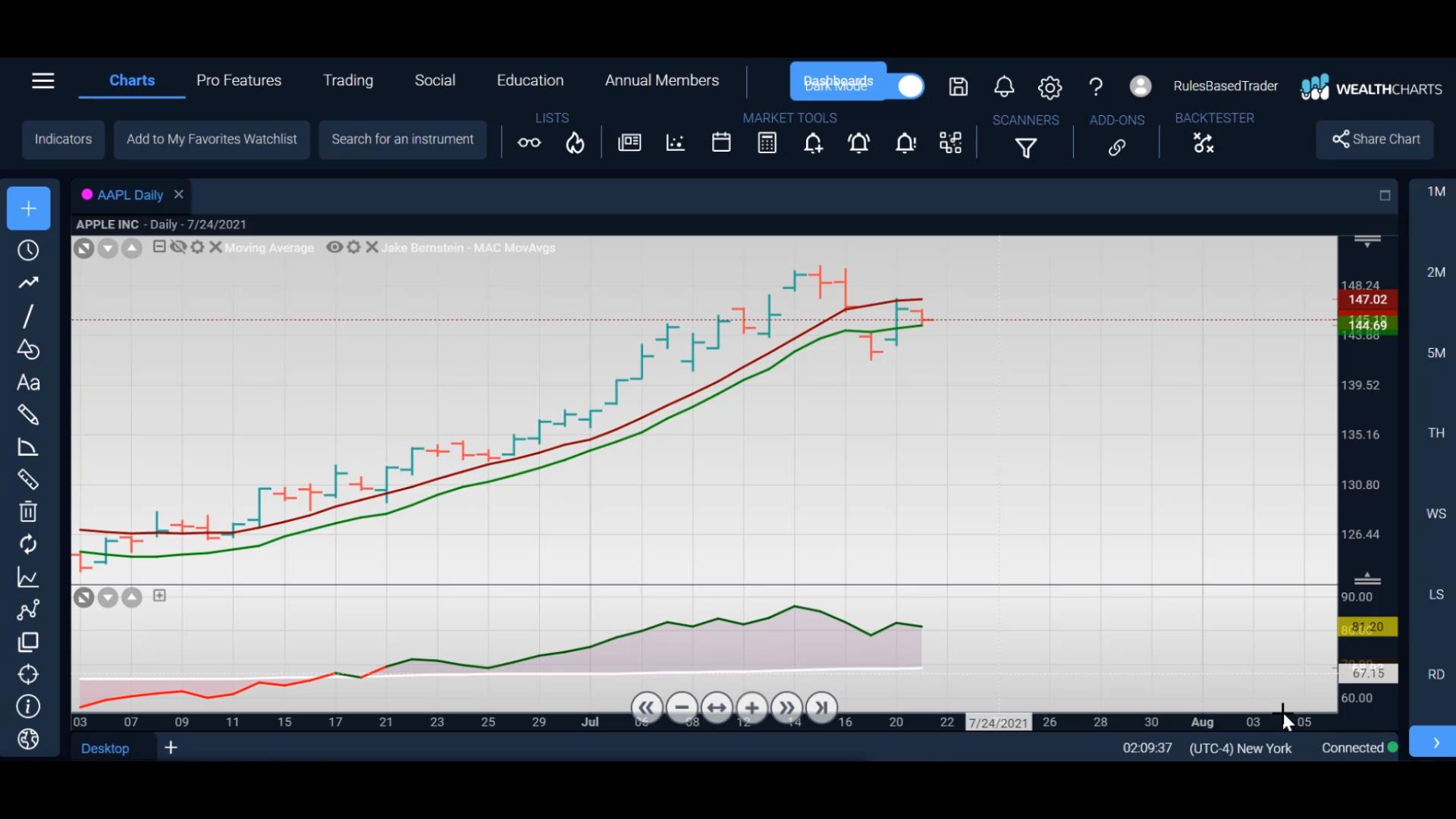1456x819 pixels.
Task: Hide the Jake Bernstein MAC MovAvgs indicator
Action: pyautogui.click(x=334, y=247)
